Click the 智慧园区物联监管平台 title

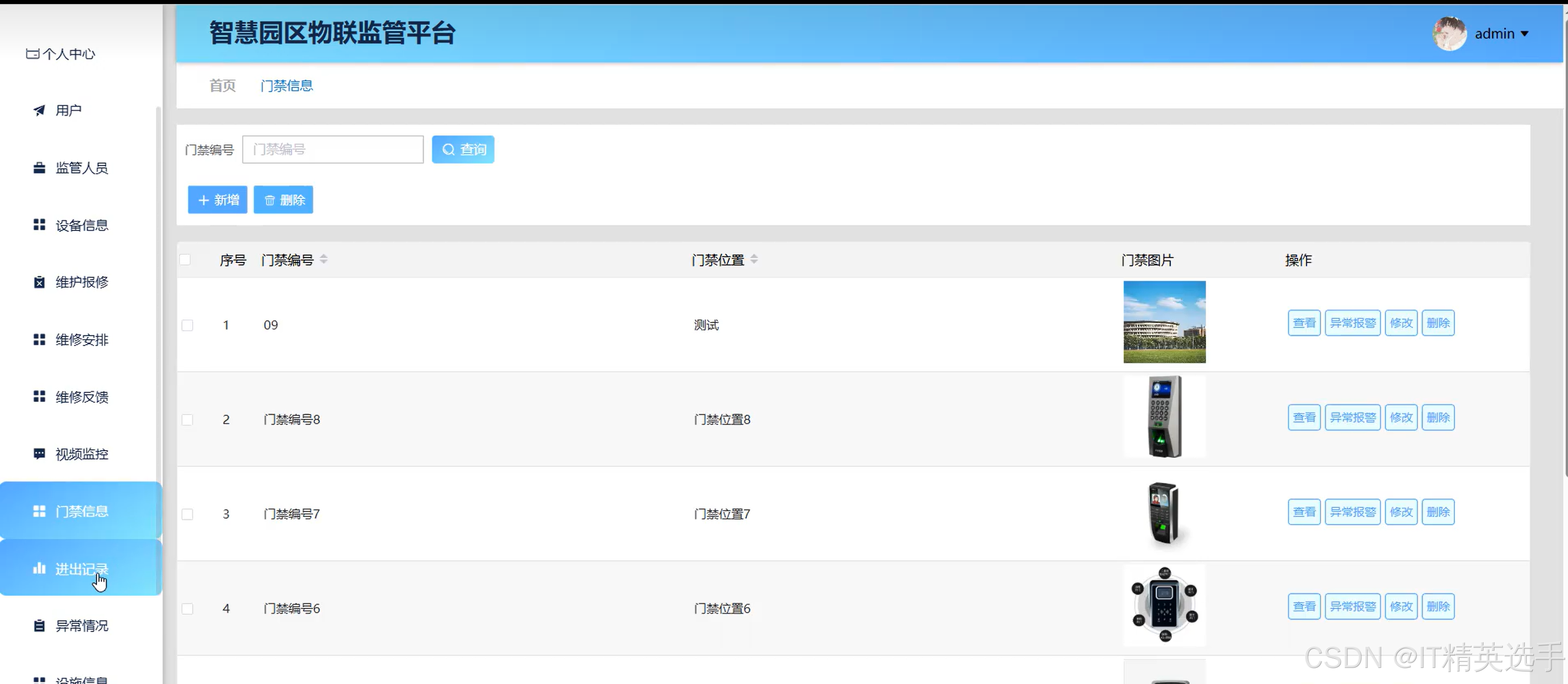(x=332, y=33)
